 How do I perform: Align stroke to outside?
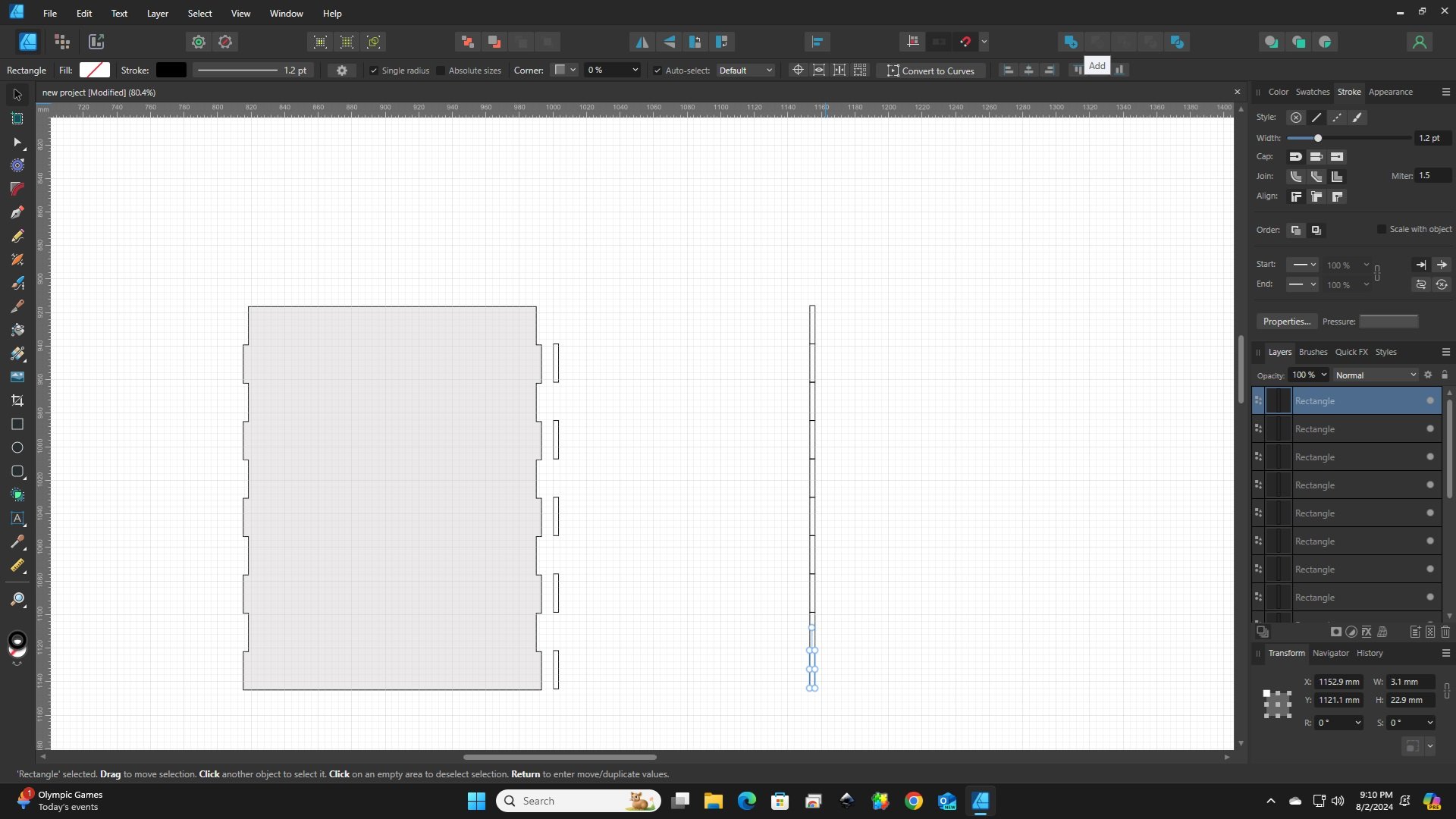click(x=1337, y=196)
